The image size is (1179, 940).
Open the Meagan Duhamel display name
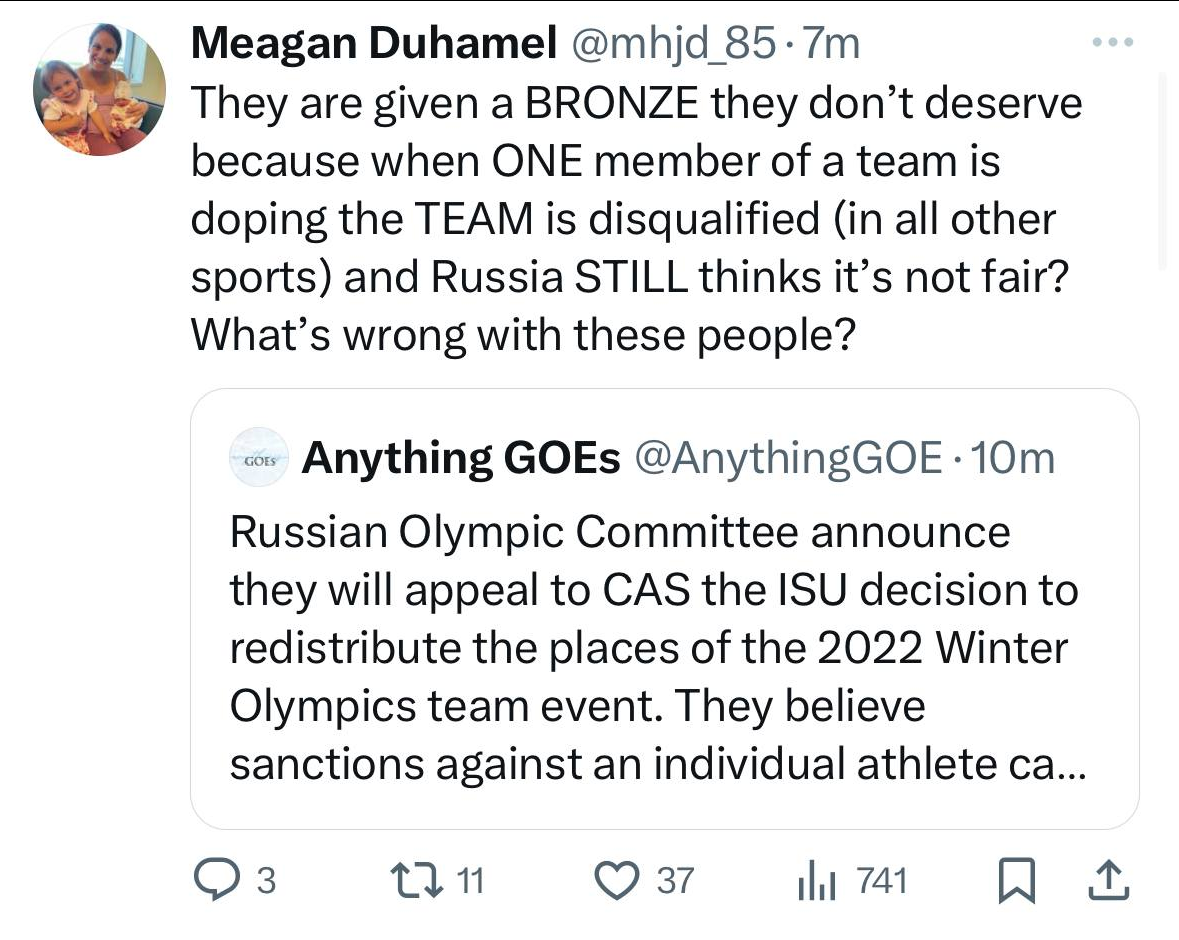click(375, 43)
